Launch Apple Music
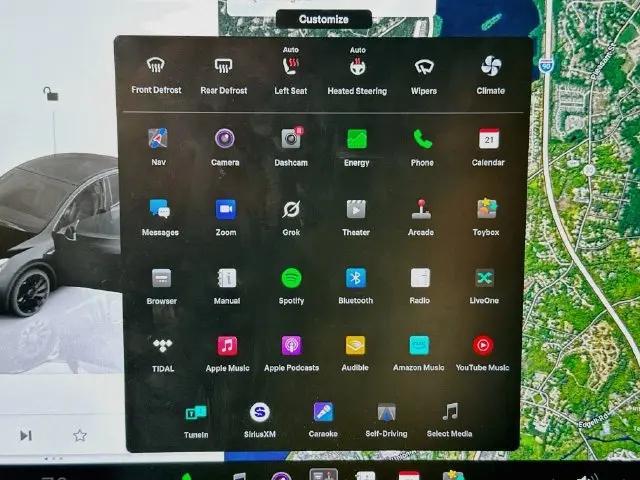Screen dimensions: 640x480 (x=227, y=354)
